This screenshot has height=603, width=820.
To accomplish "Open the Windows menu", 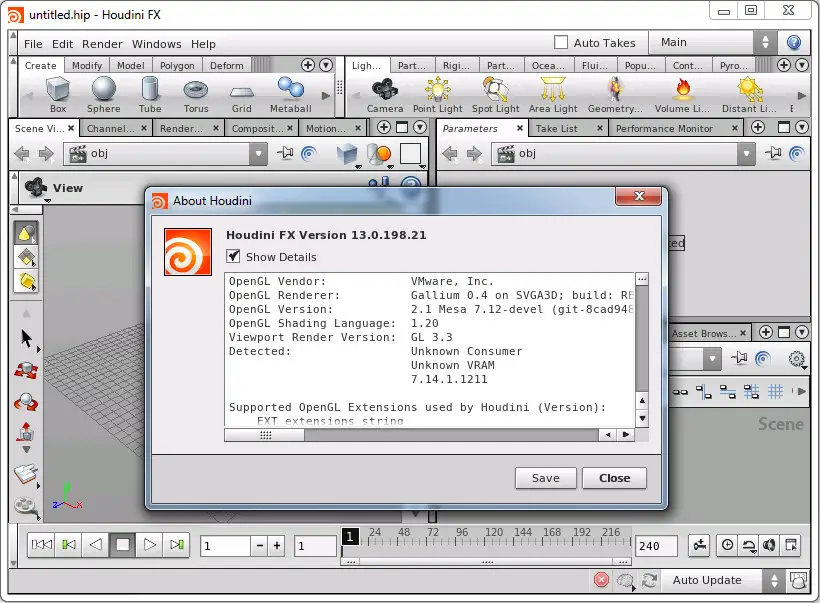I will (x=156, y=44).
